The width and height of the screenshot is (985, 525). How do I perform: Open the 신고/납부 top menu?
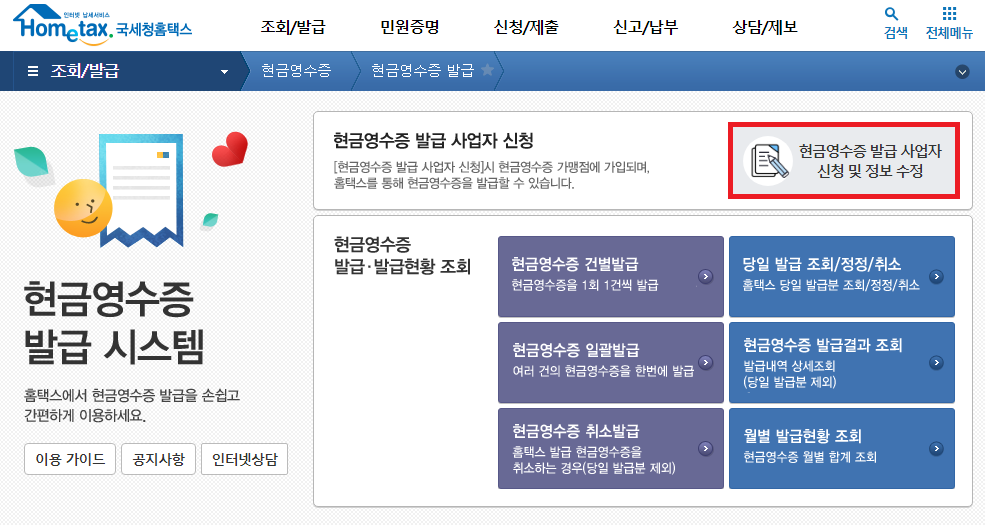[x=646, y=27]
